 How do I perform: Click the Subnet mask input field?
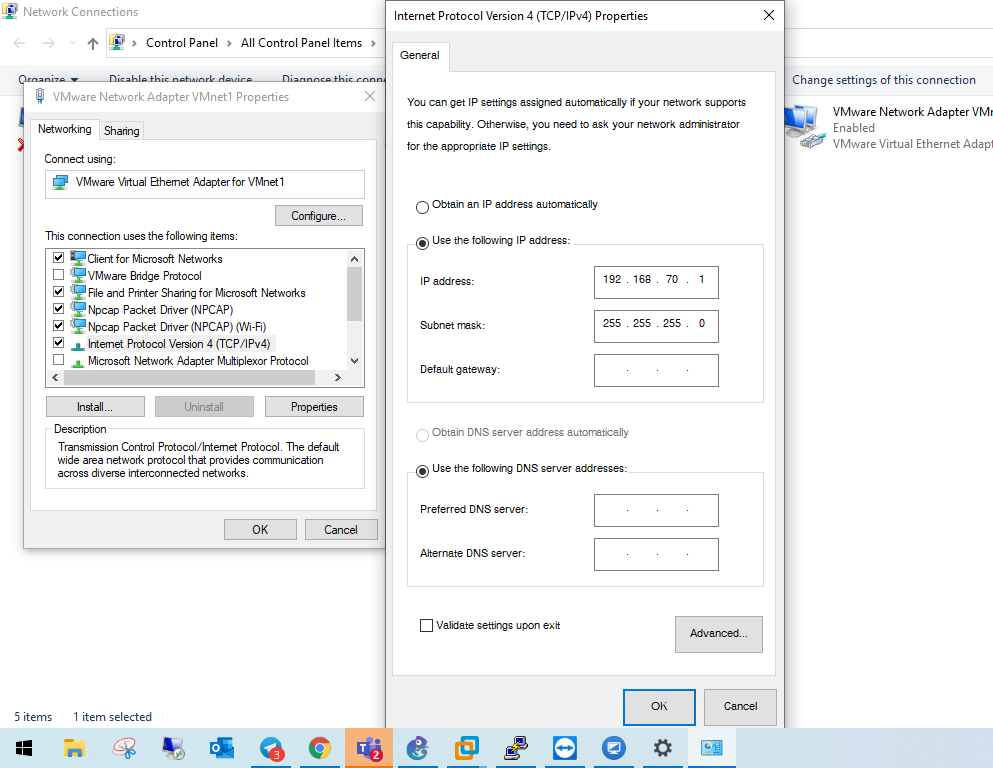coord(656,326)
